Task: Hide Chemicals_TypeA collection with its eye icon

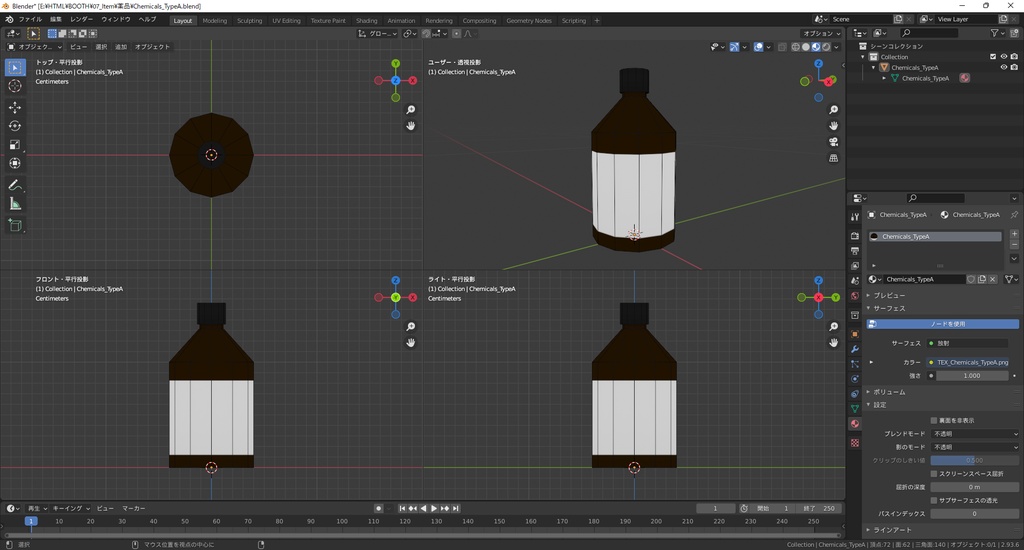Action: coord(1003,67)
